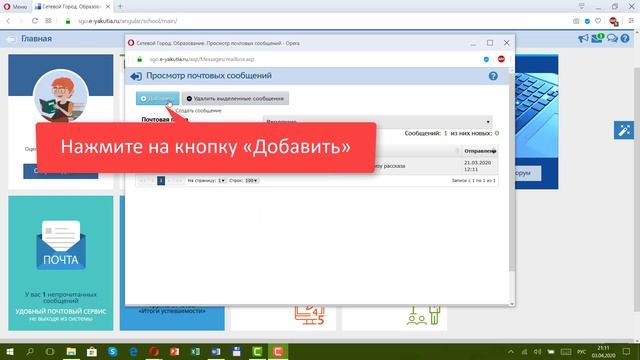This screenshot has height=360, width=640.
Task: Open the mail folder dropdown
Action: (378, 122)
